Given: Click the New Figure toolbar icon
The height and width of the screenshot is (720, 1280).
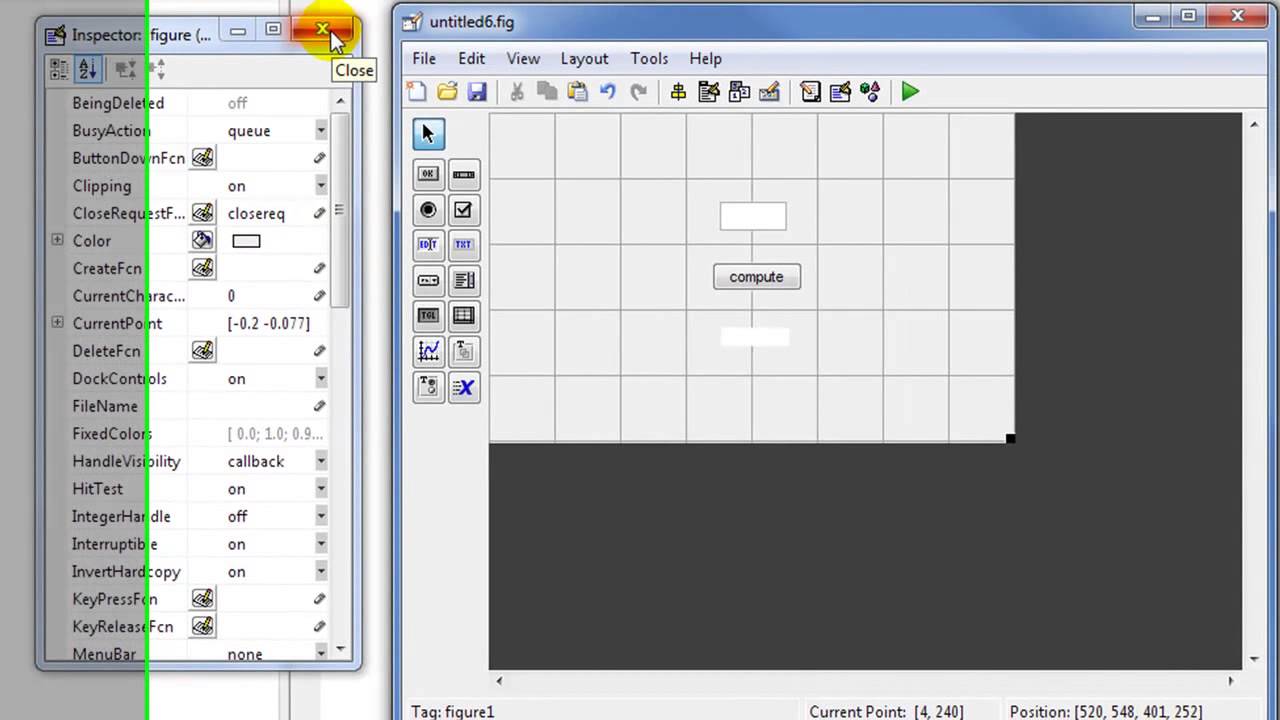Looking at the screenshot, I should click(417, 92).
